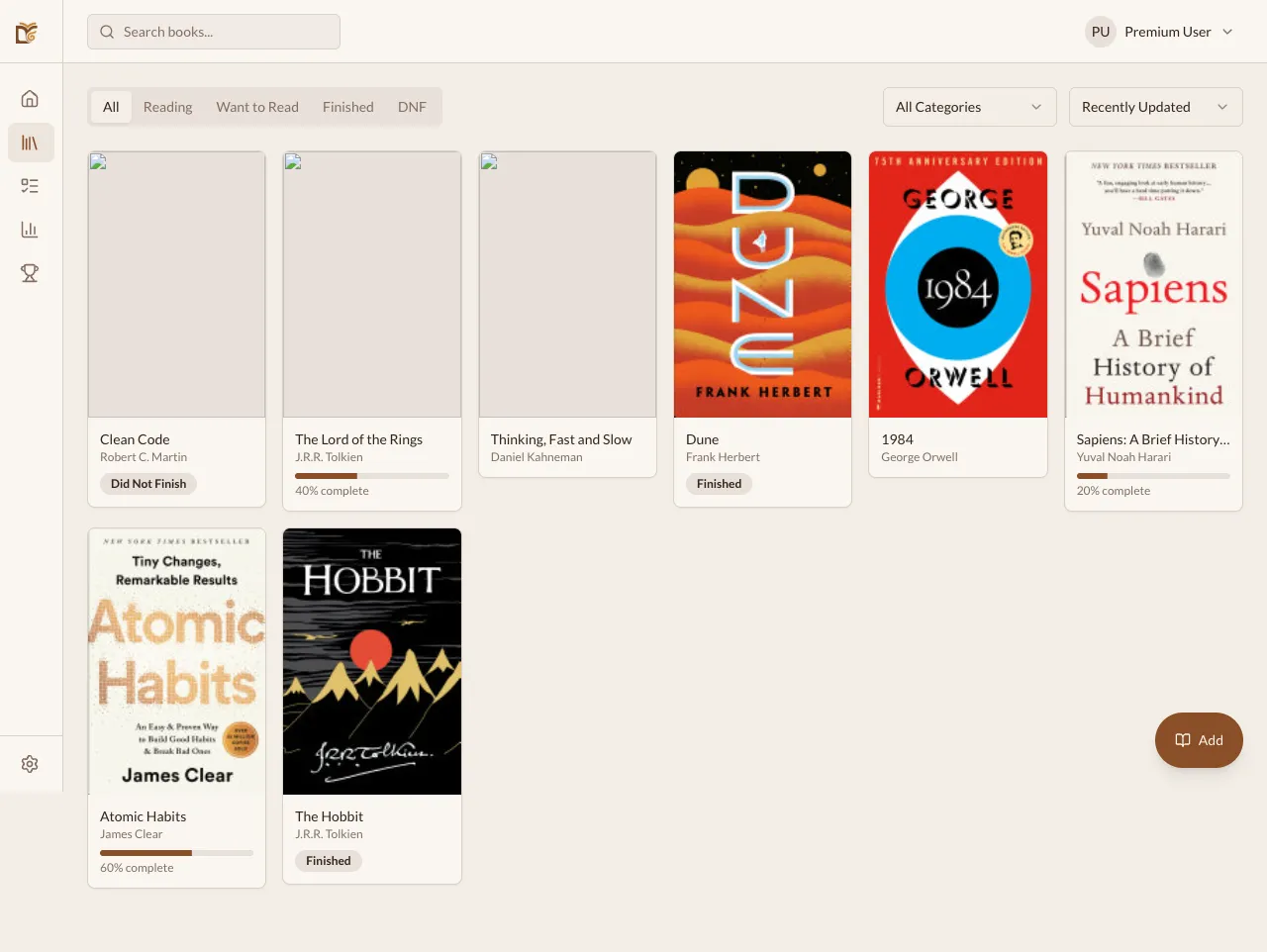Click the Atomic Habits progress bar

[176, 853]
